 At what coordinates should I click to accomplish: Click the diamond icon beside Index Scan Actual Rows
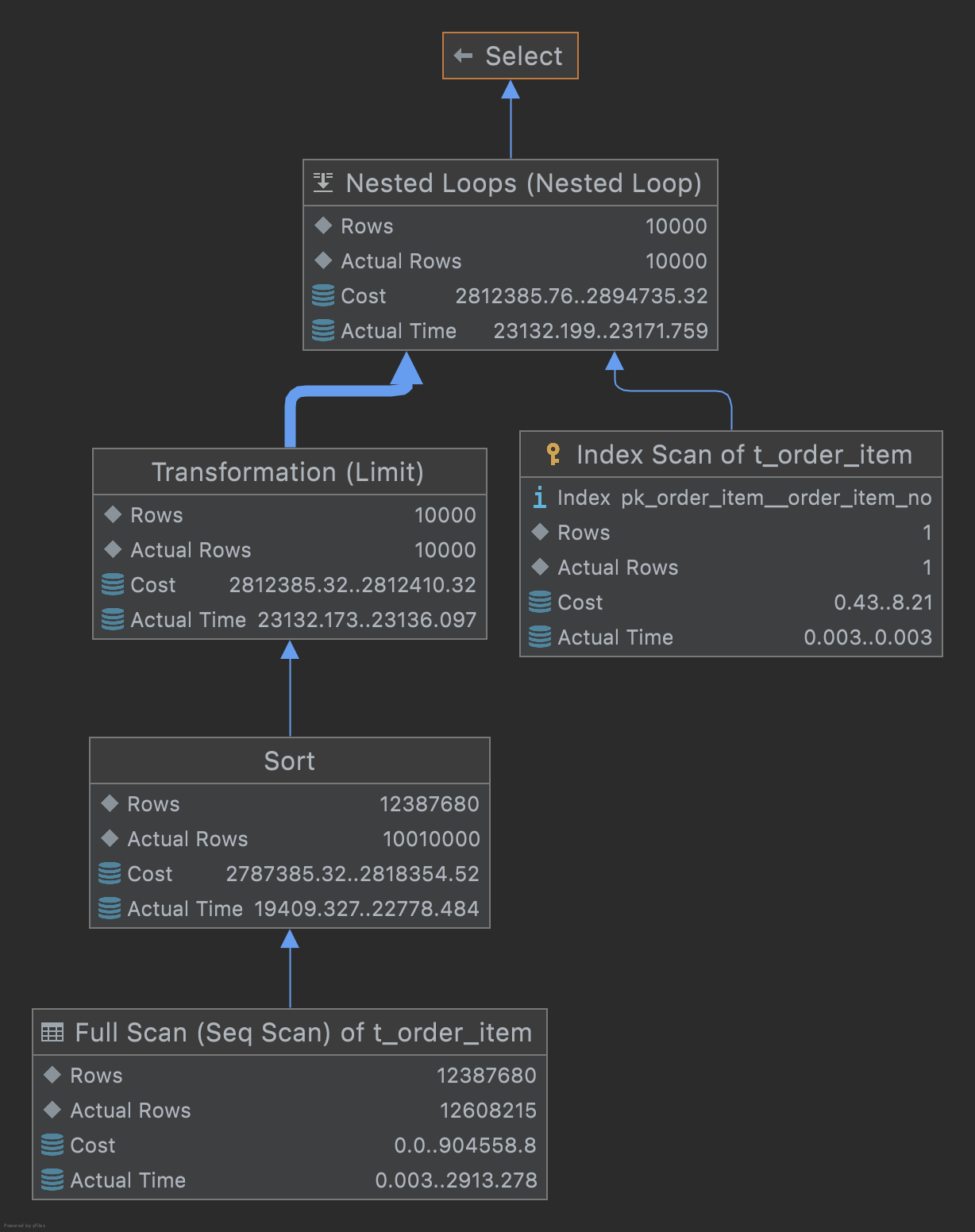point(541,567)
